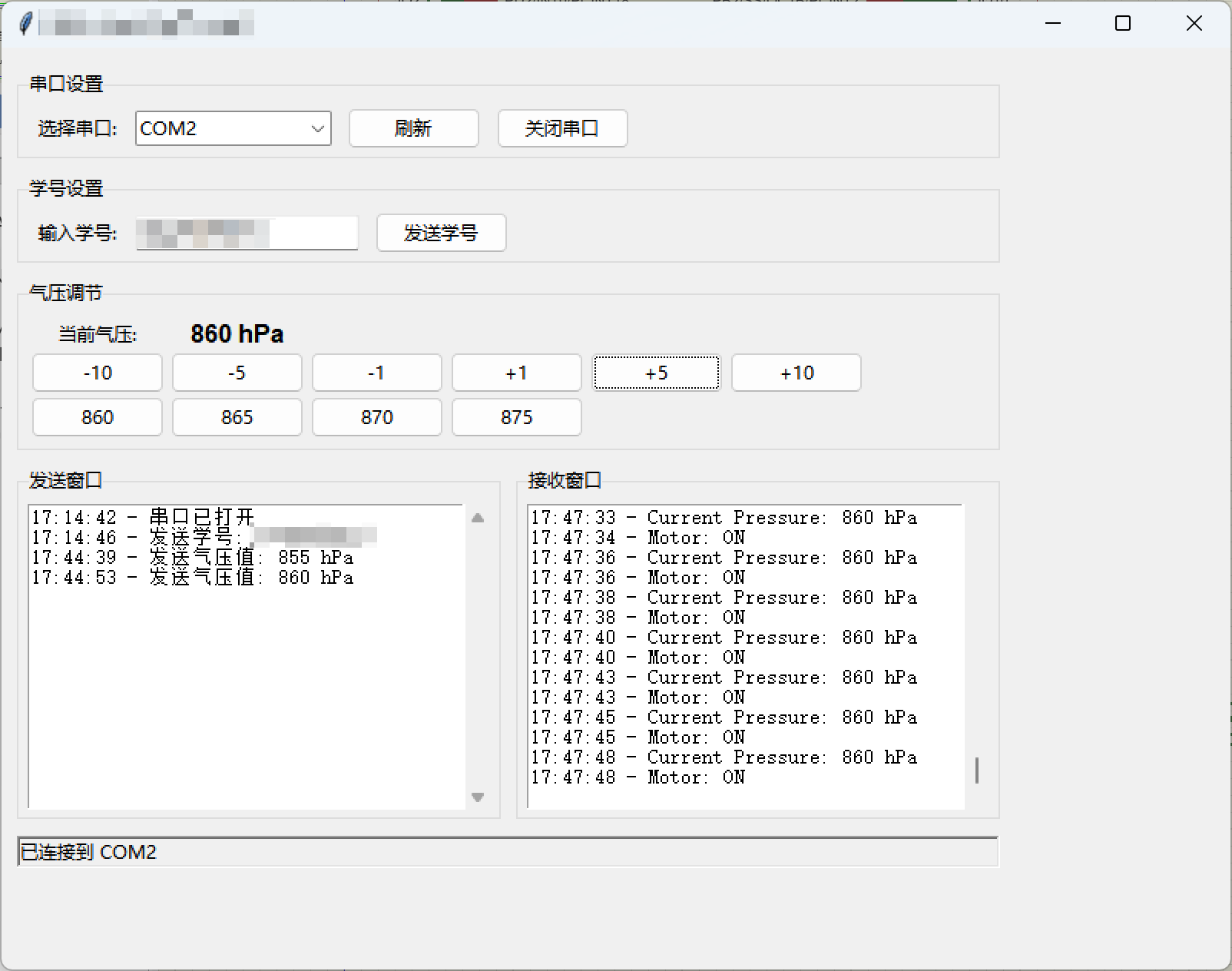Click the 输入学号 student ID input field
The height and width of the screenshot is (971, 1232).
[x=247, y=233]
